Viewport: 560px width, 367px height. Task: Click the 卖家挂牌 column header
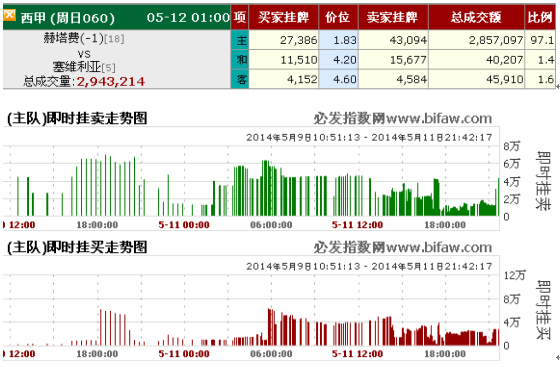pos(393,17)
